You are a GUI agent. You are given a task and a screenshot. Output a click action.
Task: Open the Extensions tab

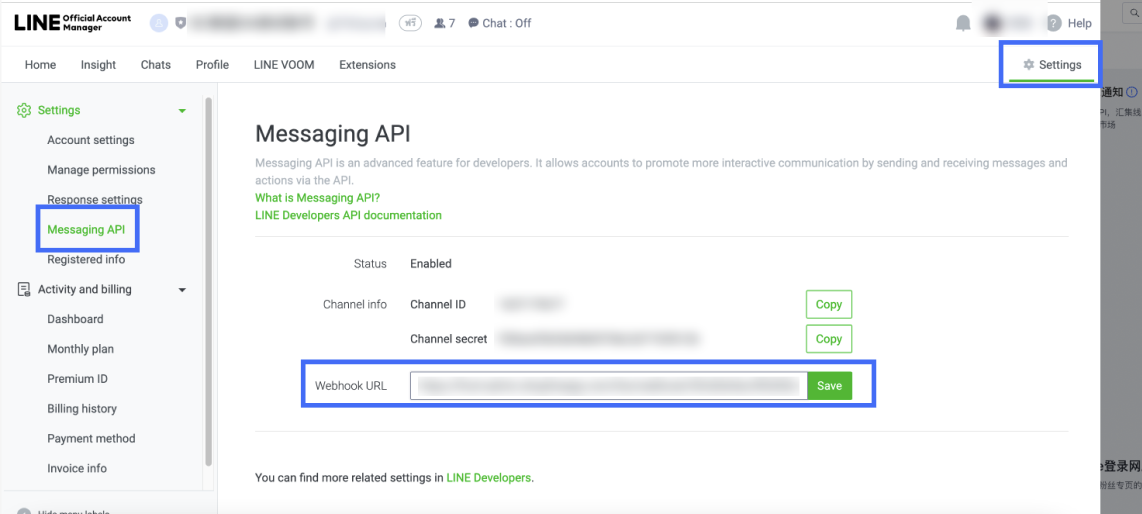[368, 65]
